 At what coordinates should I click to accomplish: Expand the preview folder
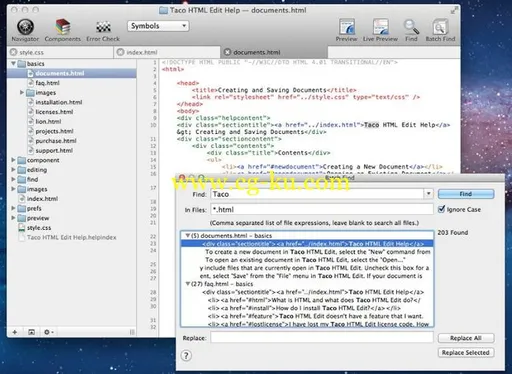click(13, 218)
